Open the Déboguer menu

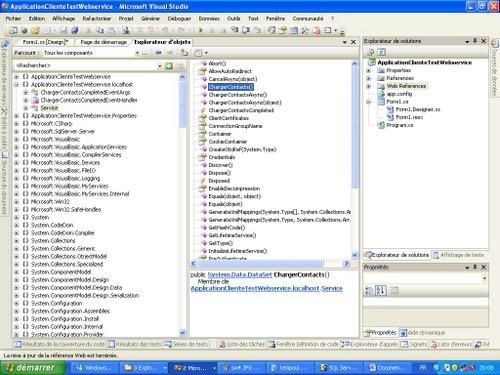click(179, 18)
